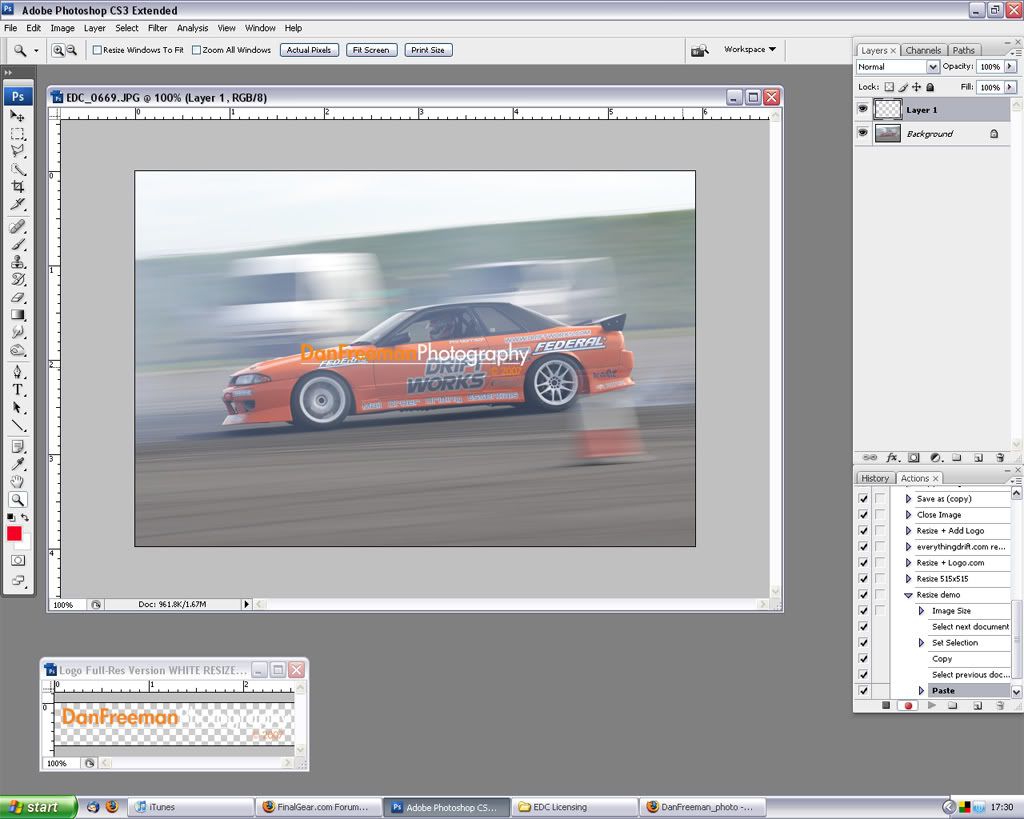This screenshot has width=1024, height=819.
Task: Select the Polygonal Lasso tool
Action: 18,151
